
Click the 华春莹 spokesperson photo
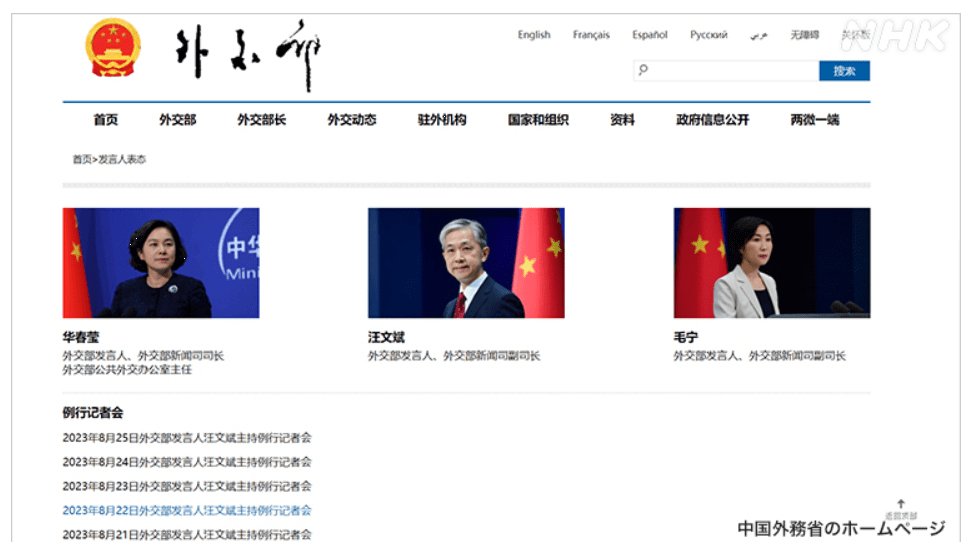(161, 263)
